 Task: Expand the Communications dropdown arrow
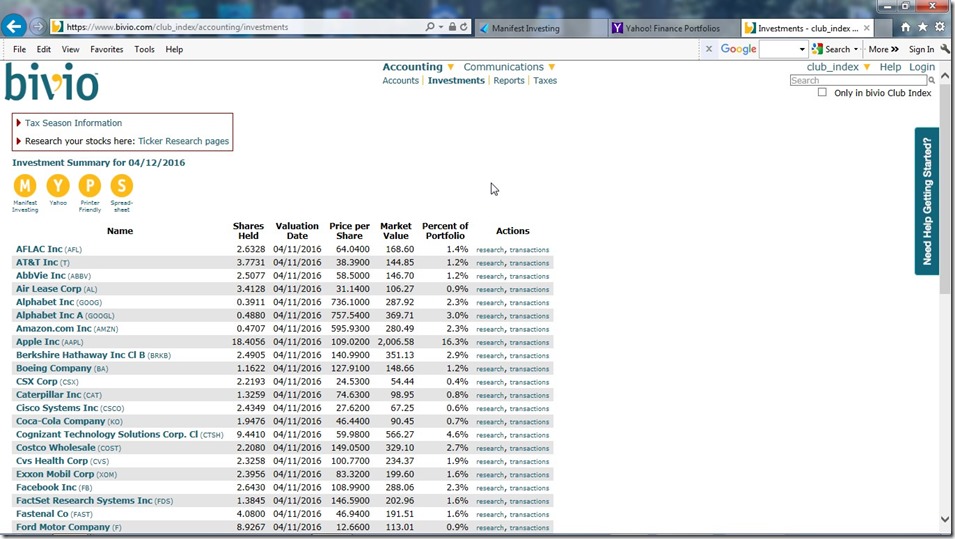[551, 67]
